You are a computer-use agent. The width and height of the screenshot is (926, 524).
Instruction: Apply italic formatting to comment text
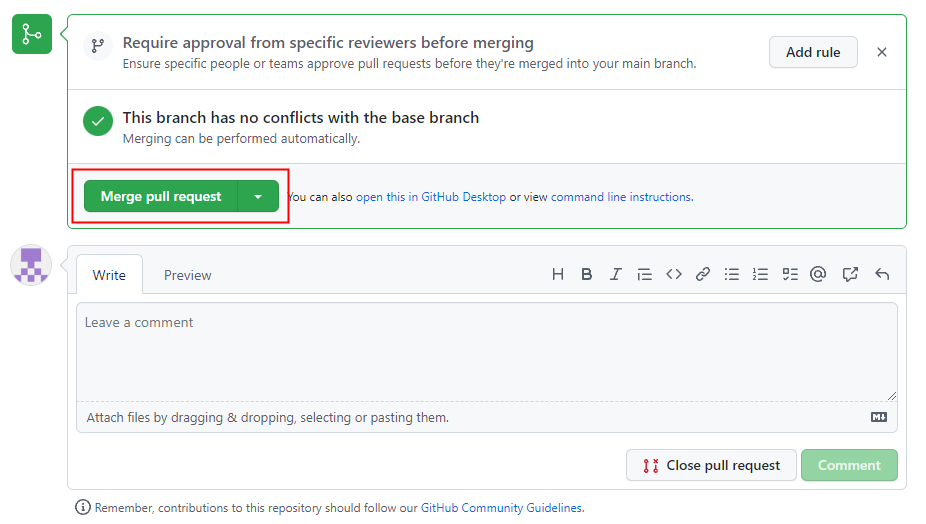616,274
